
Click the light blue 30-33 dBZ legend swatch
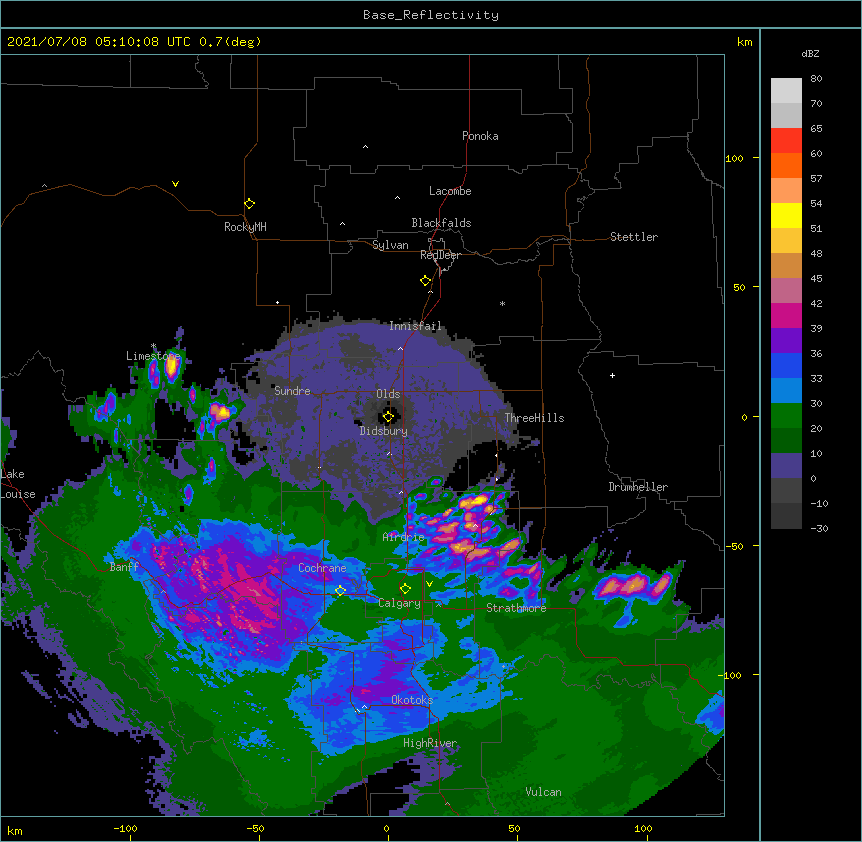pyautogui.click(x=786, y=391)
